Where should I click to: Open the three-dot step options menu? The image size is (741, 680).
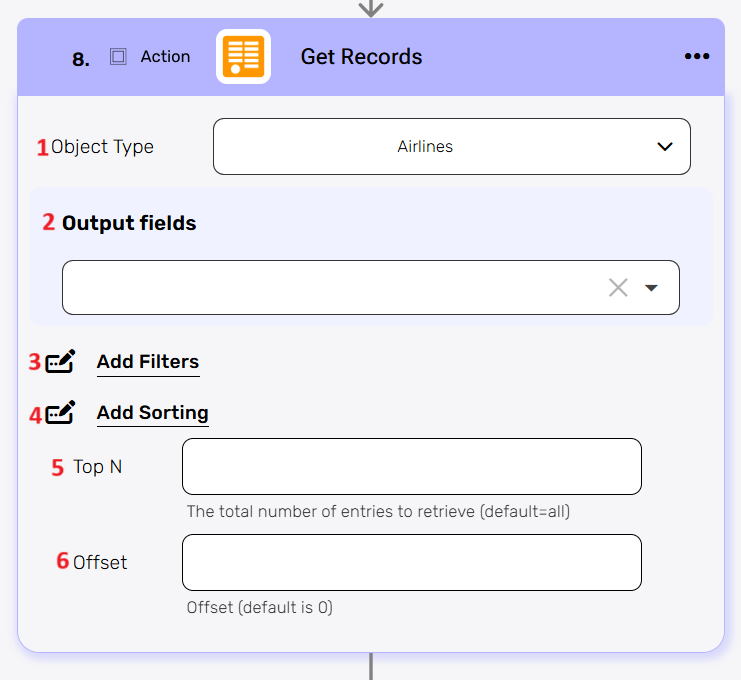point(697,57)
